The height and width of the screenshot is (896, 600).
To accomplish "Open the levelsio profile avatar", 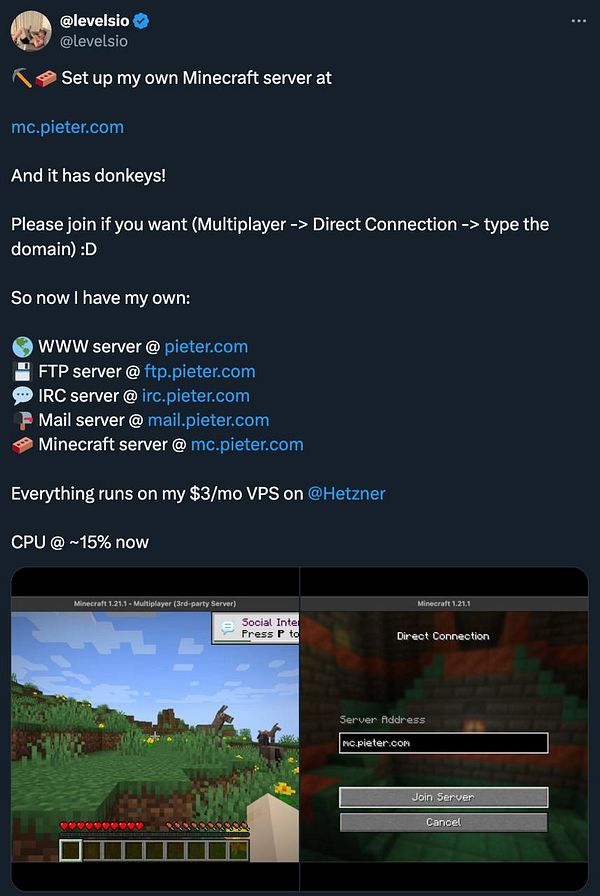I will [31, 31].
